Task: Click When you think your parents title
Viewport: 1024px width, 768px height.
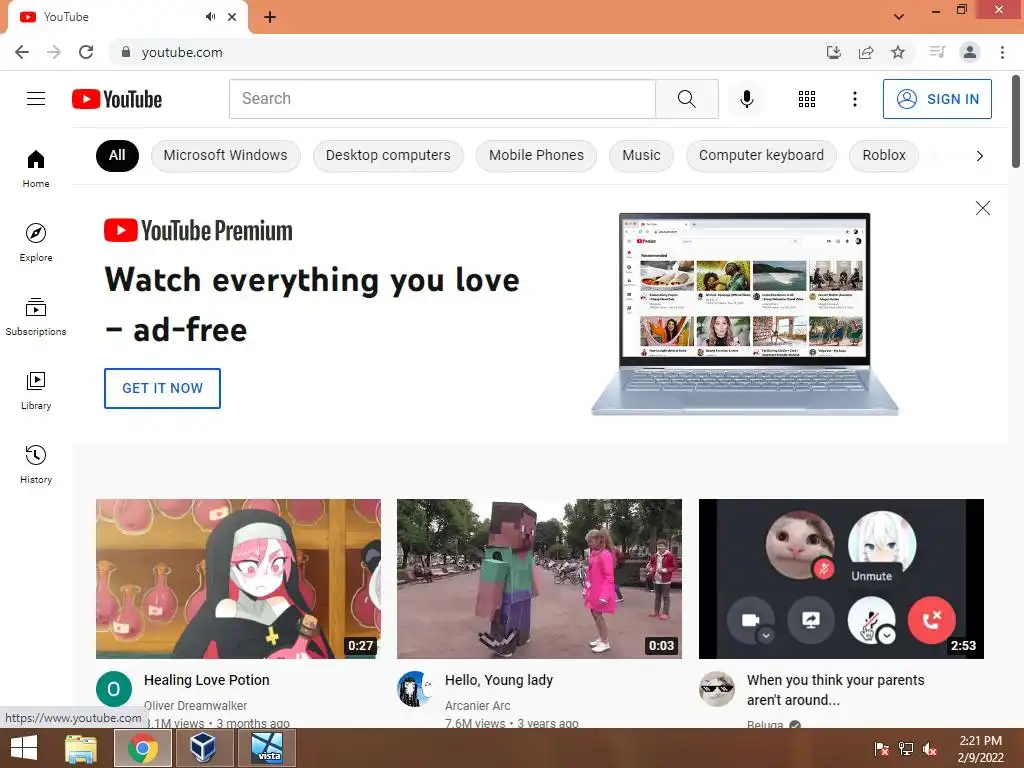Action: pos(836,690)
